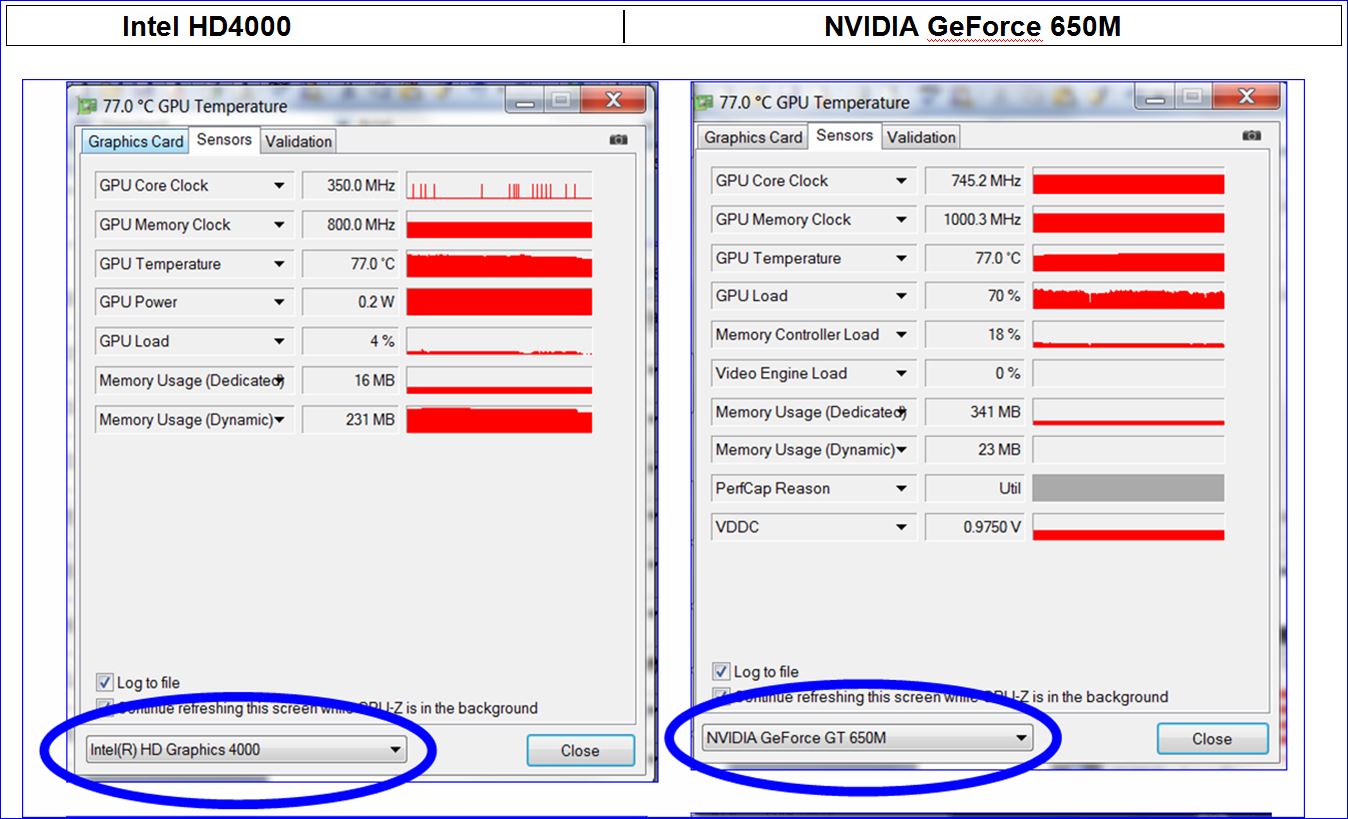The image size is (1348, 819).
Task: Expand GPU Load options in Intel window
Action: 279,341
